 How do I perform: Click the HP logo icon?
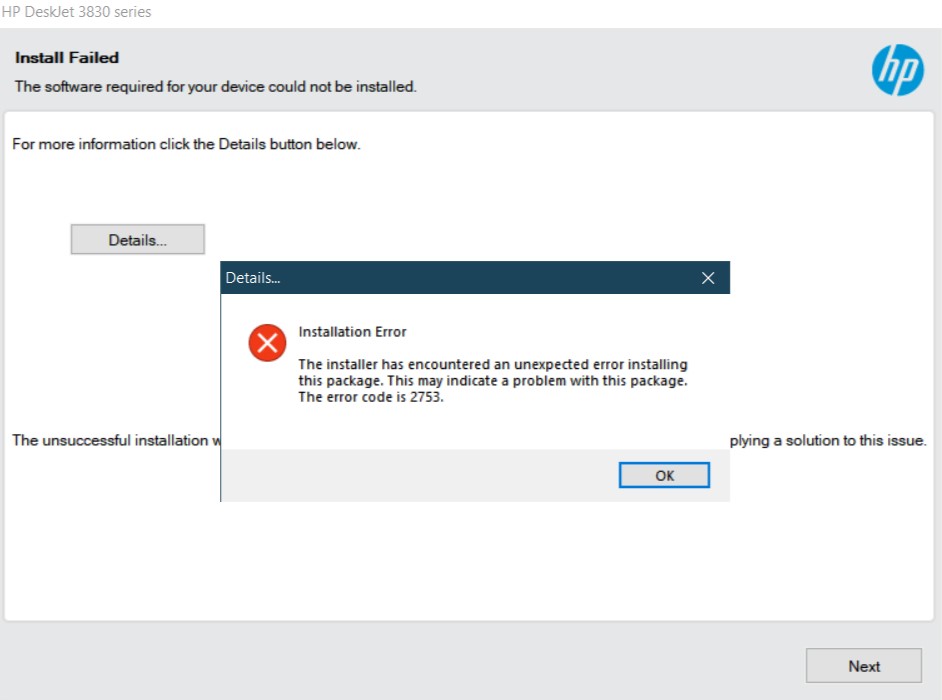coord(897,71)
